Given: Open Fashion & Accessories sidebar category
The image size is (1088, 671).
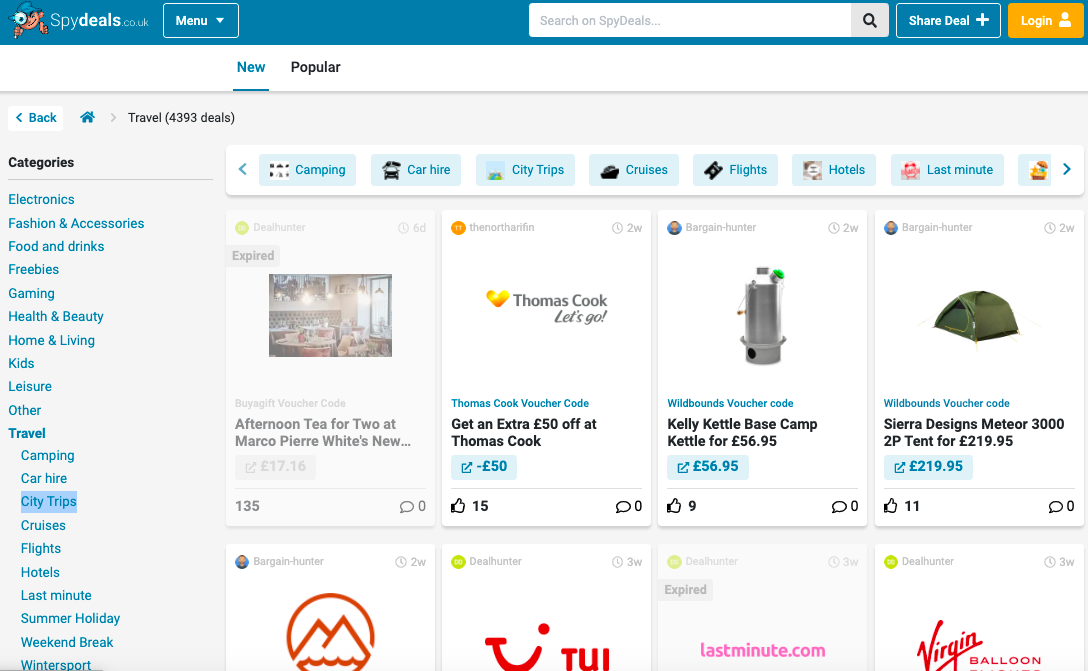Looking at the screenshot, I should pos(76,223).
